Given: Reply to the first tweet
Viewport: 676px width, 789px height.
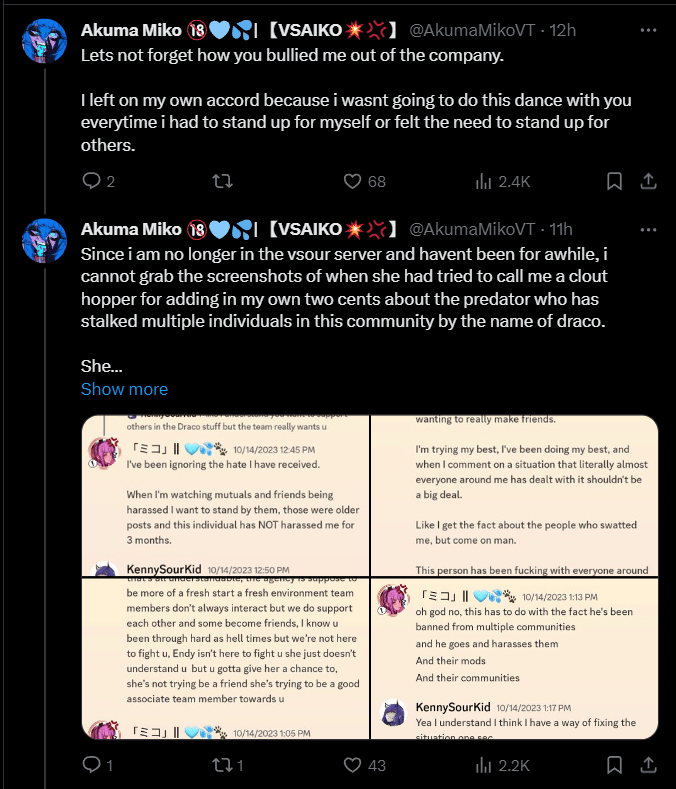Looking at the screenshot, I should (x=99, y=181).
